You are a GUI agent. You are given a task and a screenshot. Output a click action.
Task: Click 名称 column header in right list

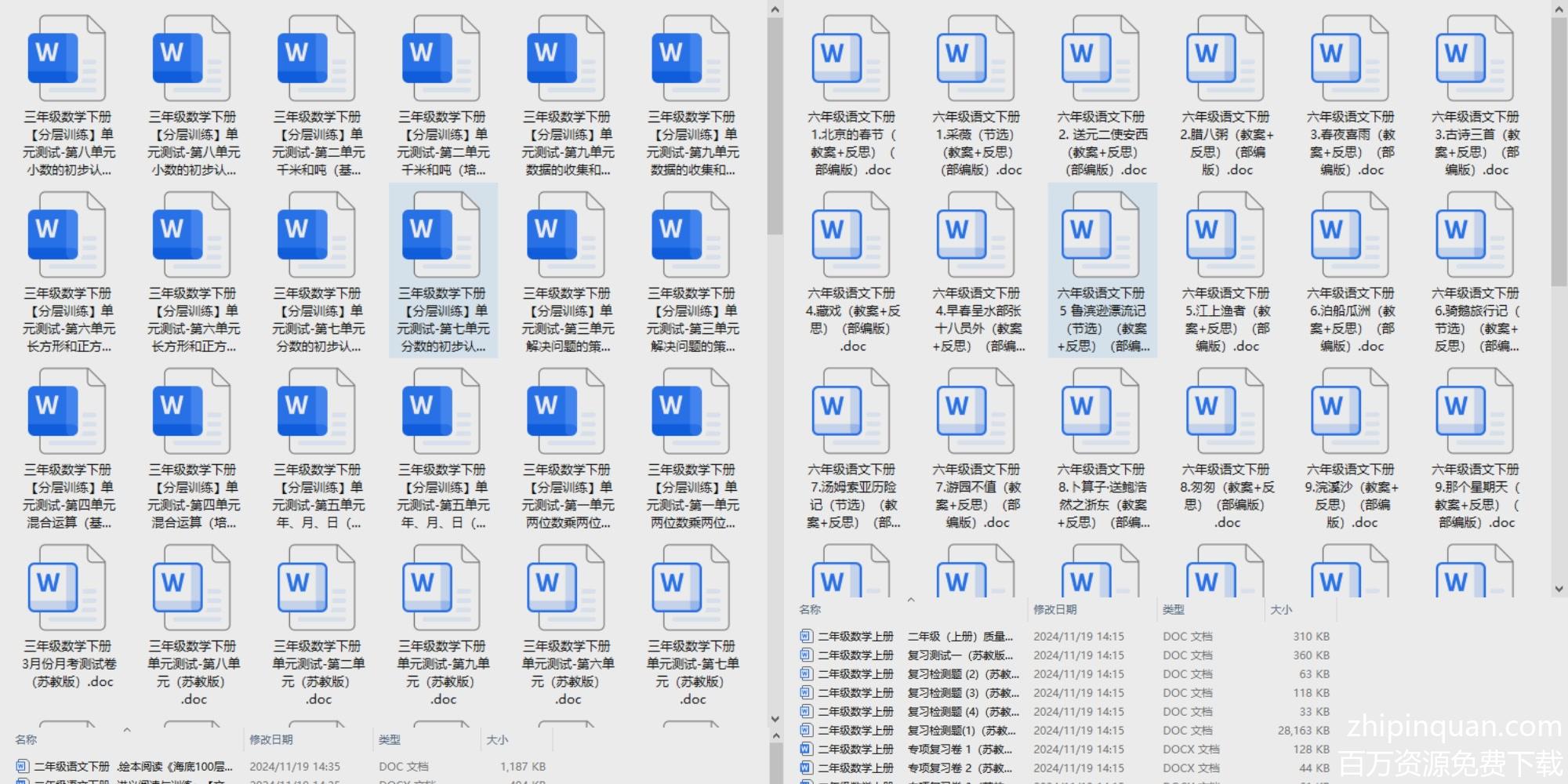810,609
